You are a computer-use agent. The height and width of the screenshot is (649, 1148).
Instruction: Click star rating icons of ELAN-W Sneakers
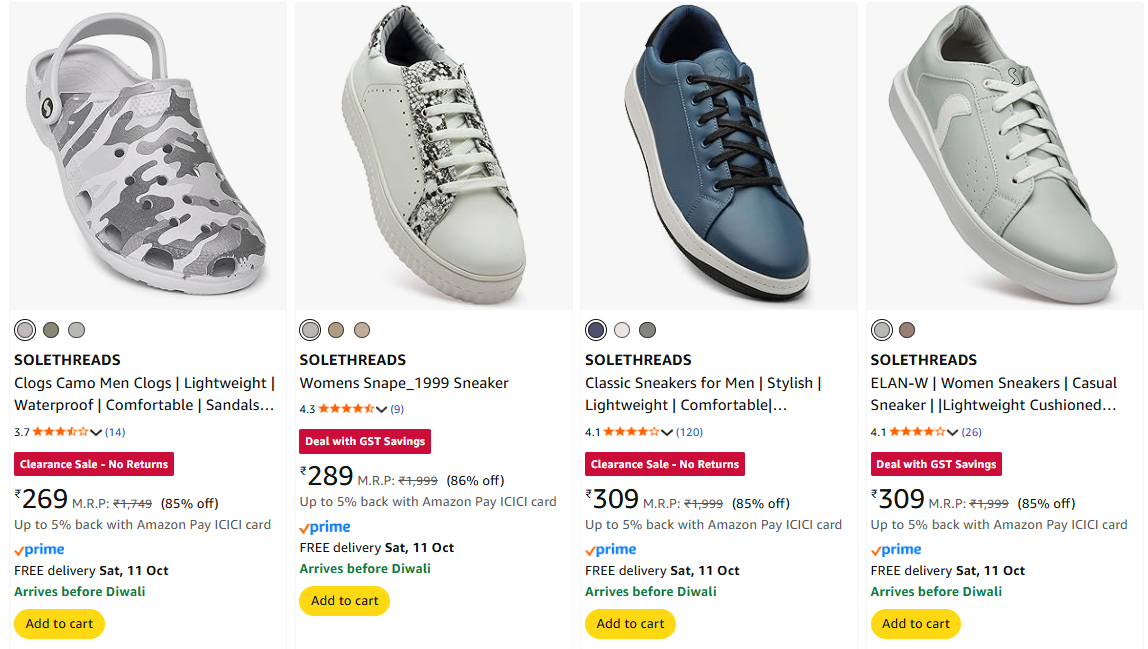coord(916,432)
